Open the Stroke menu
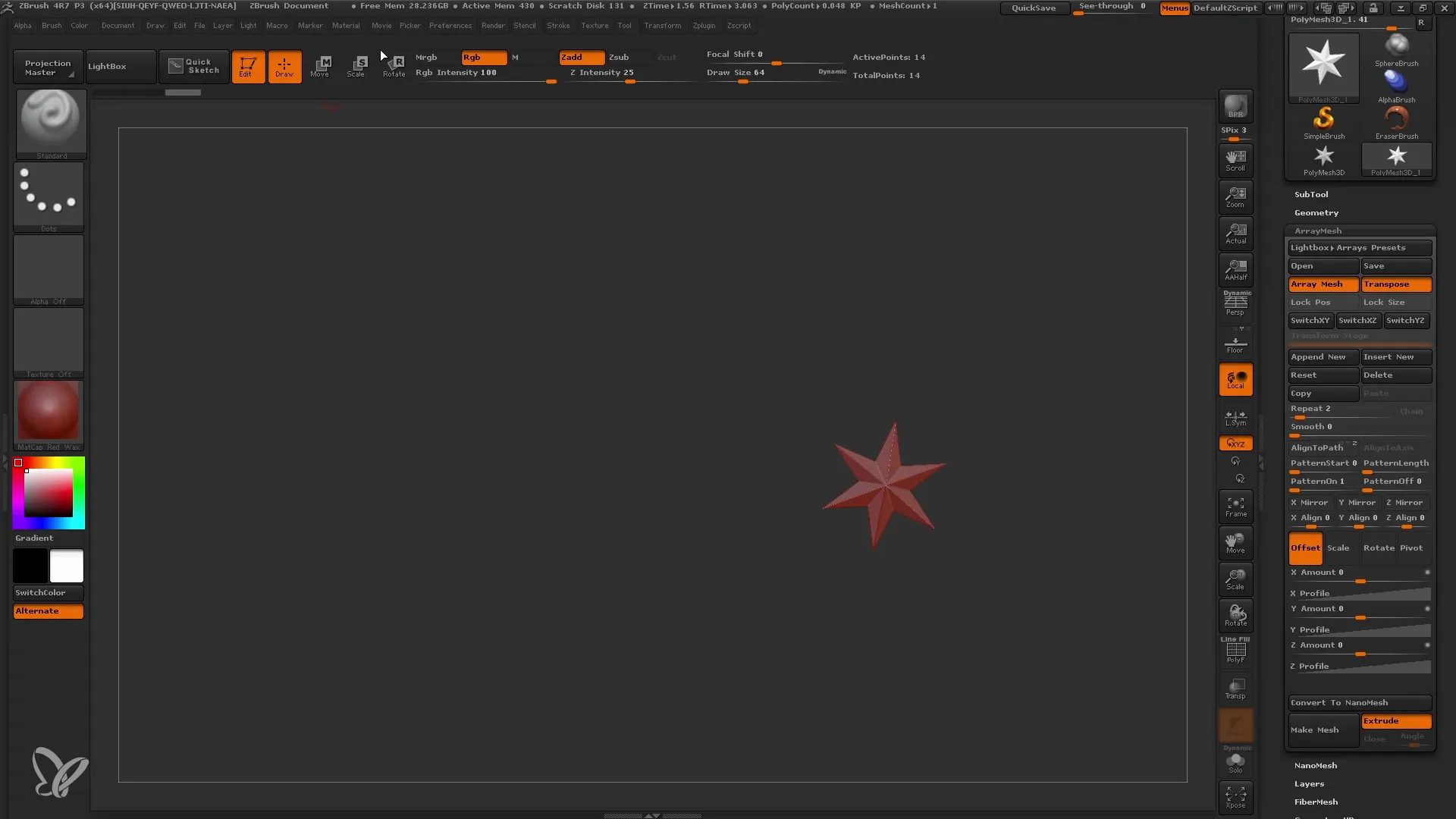Image resolution: width=1456 pixels, height=819 pixels. tap(558, 26)
